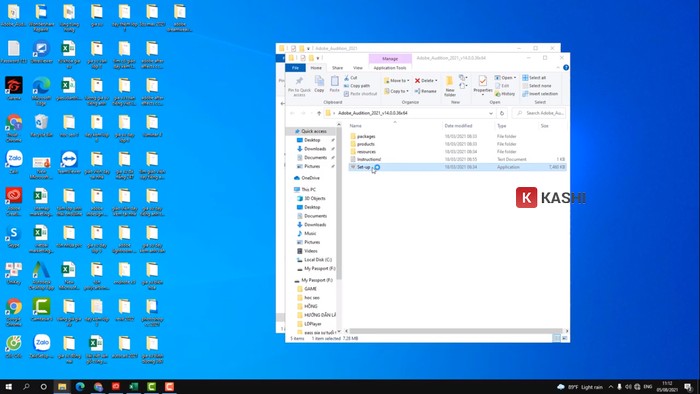The image size is (700, 394).
Task: Click the Search Adobe_Au... search box
Action: point(539,113)
